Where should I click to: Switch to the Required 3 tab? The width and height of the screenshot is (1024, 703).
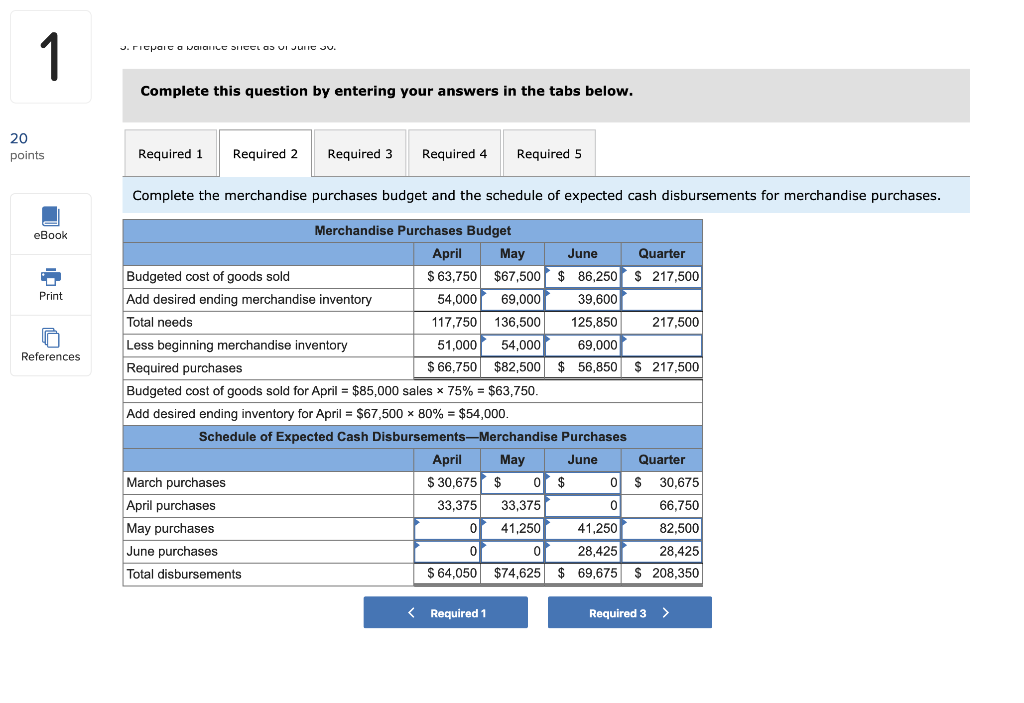click(x=359, y=153)
